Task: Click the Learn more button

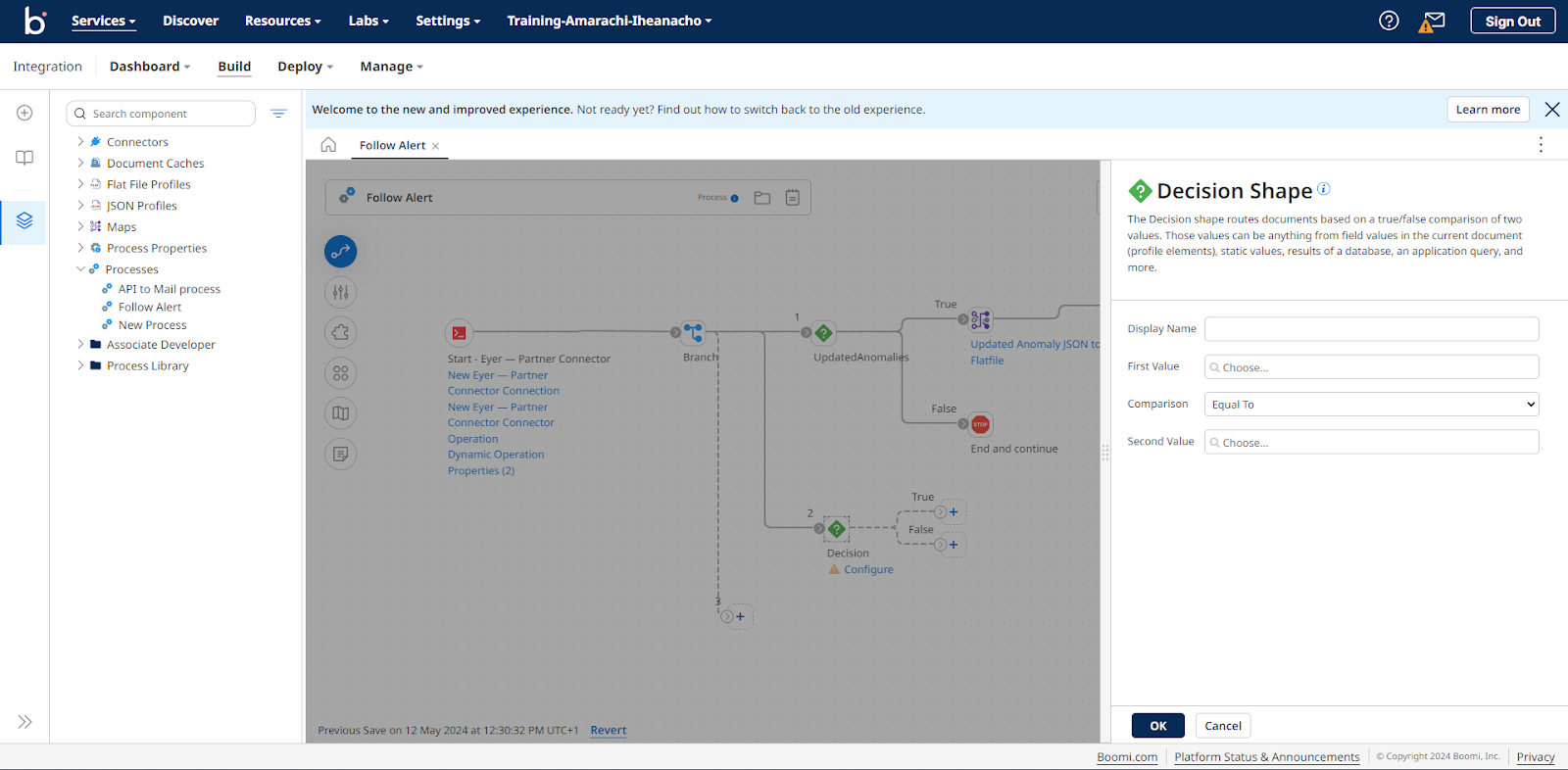Action: point(1488,110)
